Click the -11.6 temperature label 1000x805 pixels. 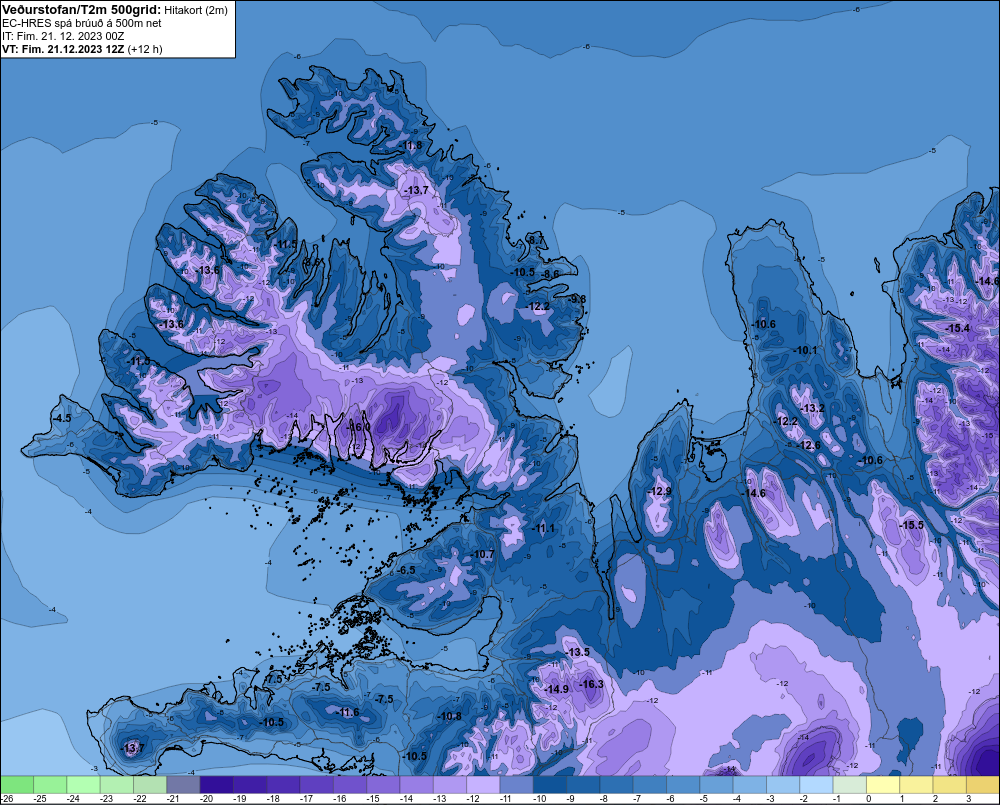[347, 713]
